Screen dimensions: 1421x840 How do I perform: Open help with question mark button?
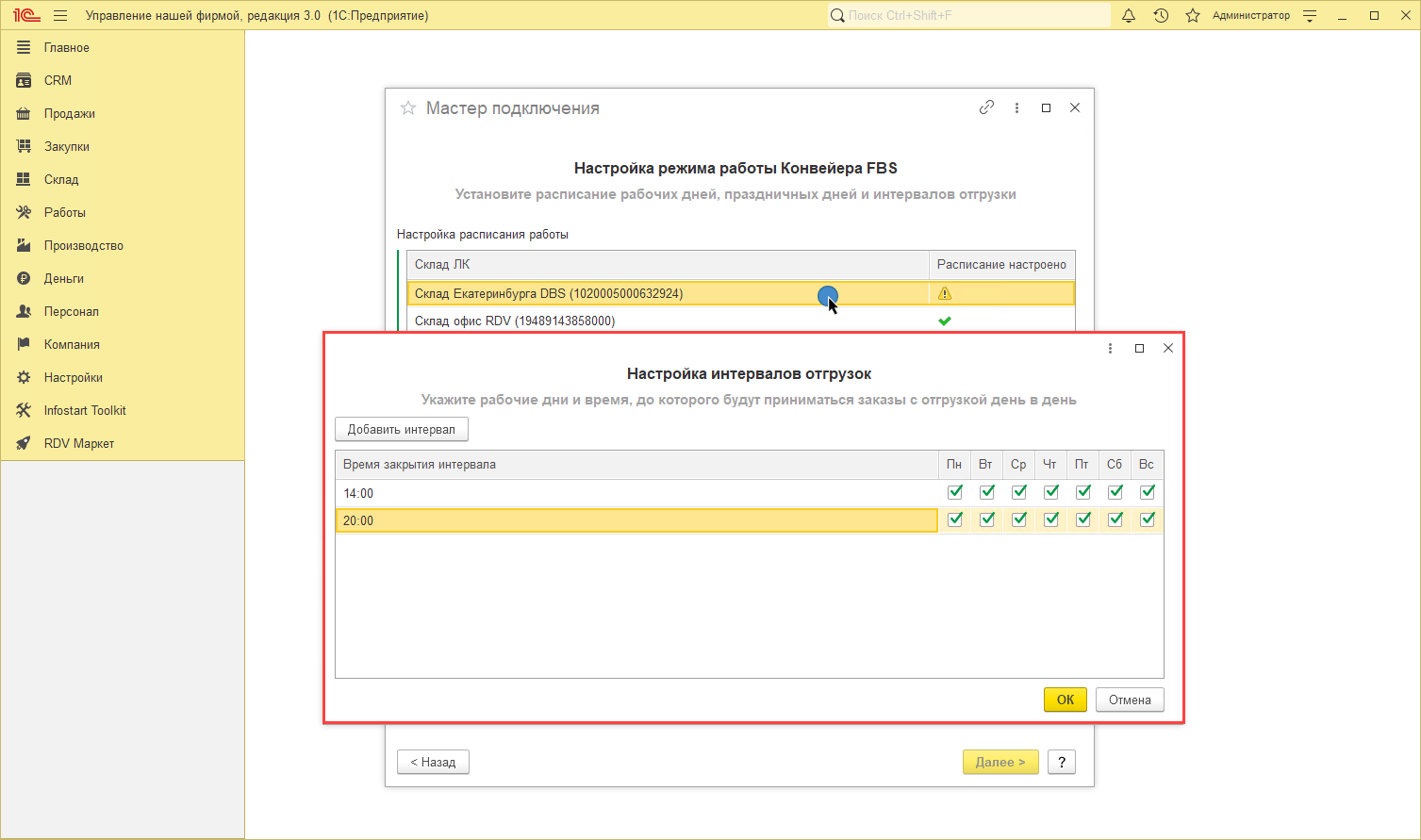pyautogui.click(x=1062, y=762)
